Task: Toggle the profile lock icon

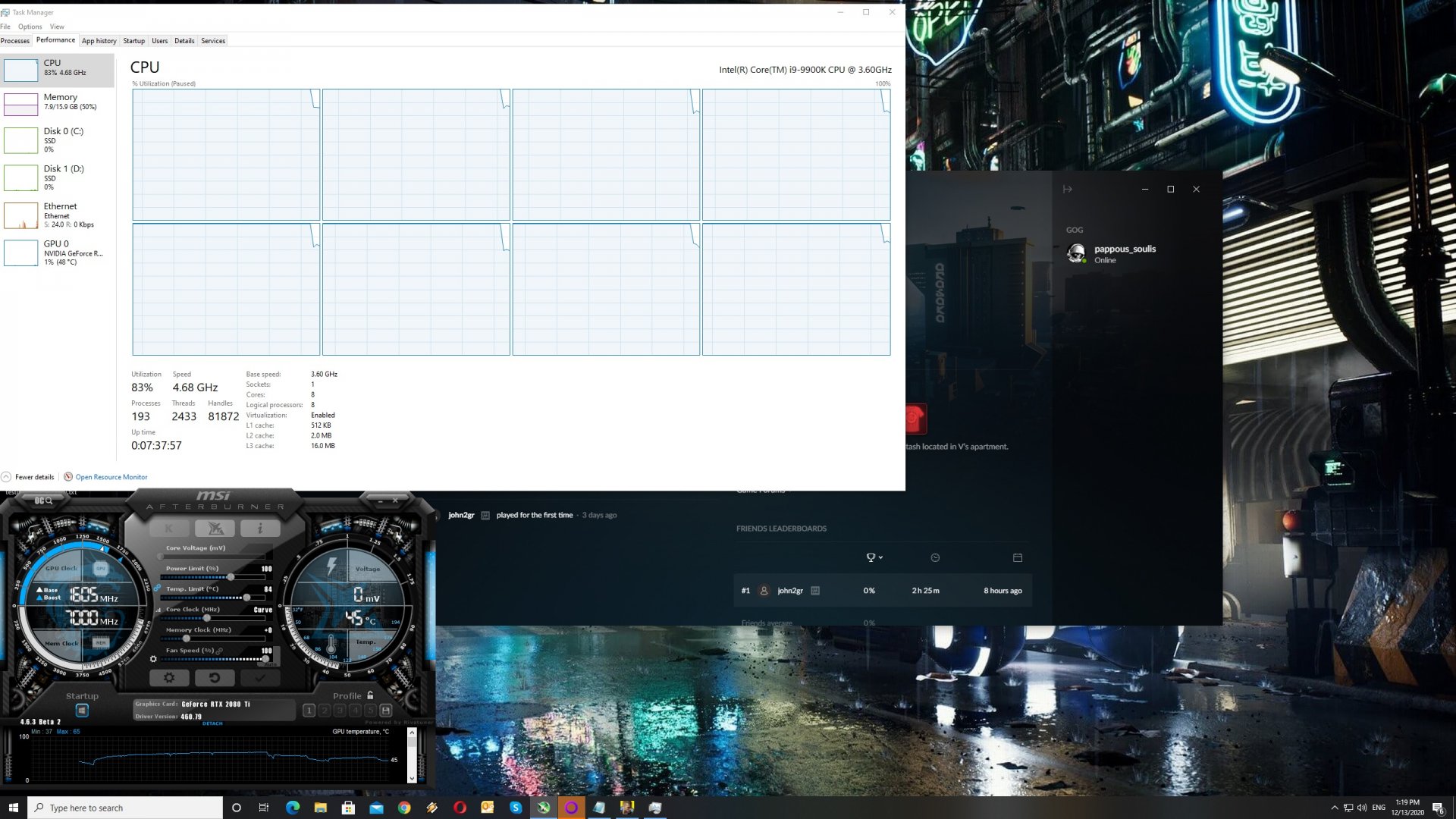Action: [370, 695]
